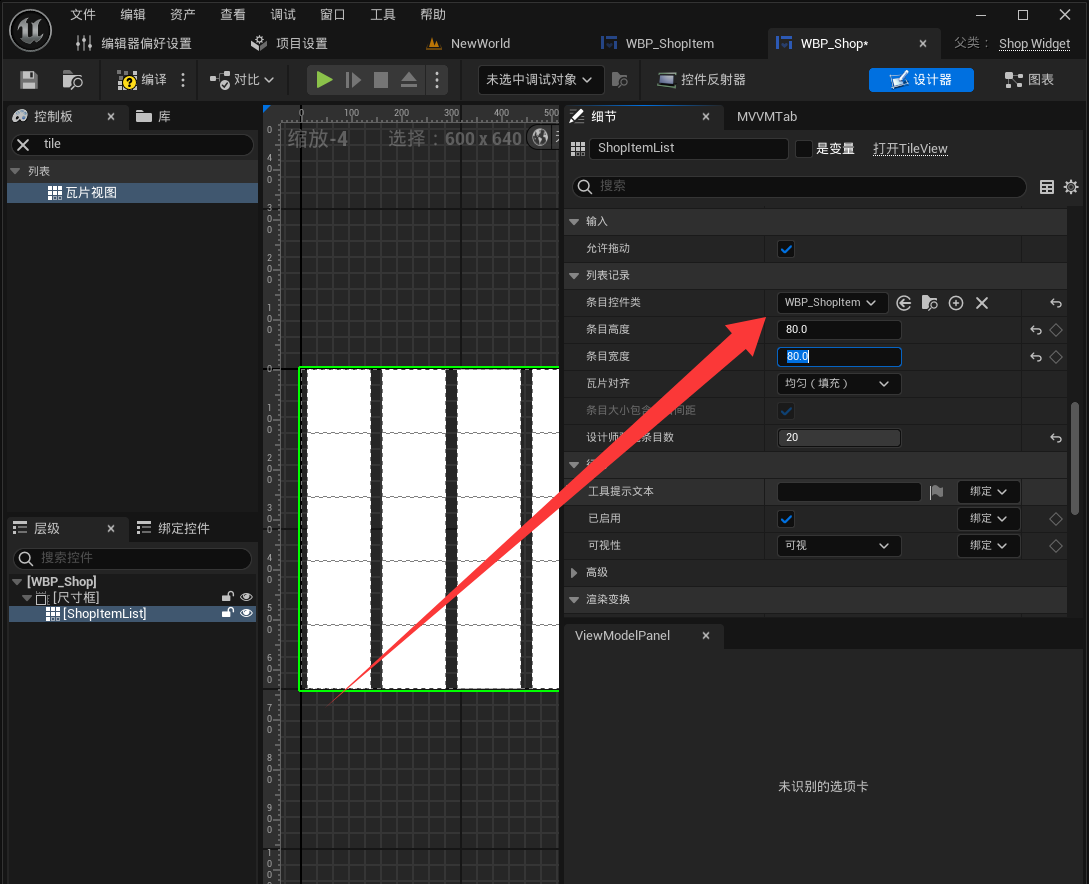Collapse the 输入 input section
This screenshot has height=884, width=1089.
tap(574, 222)
